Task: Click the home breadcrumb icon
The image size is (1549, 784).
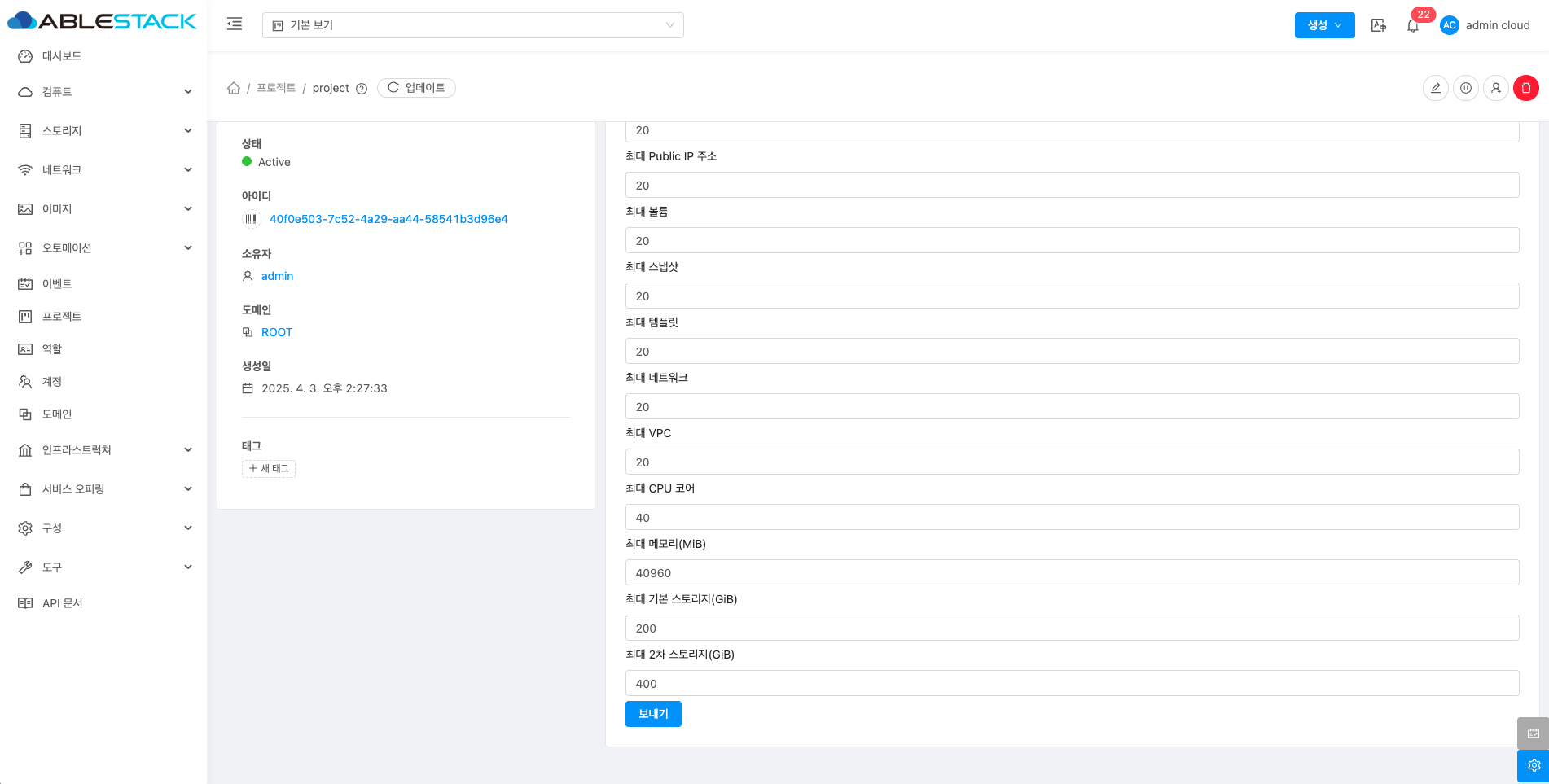Action: [x=234, y=88]
